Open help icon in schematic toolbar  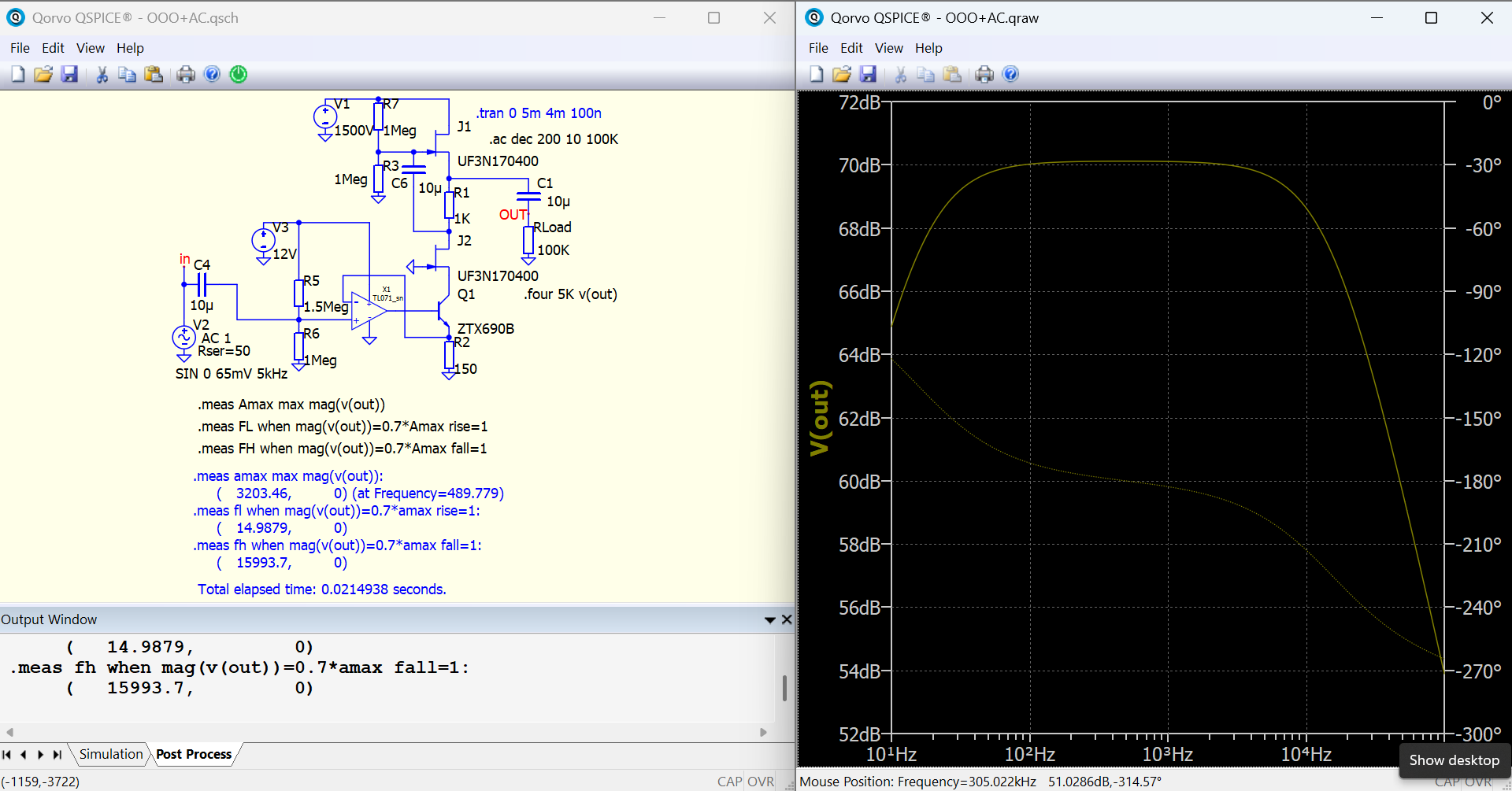[x=212, y=74]
